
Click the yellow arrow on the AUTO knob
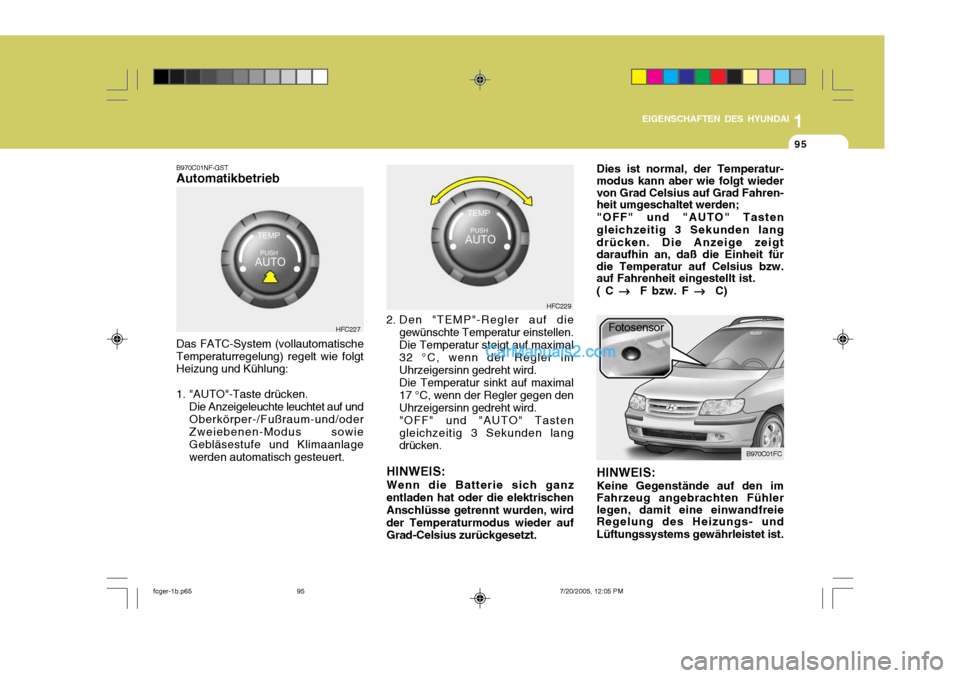(270, 277)
